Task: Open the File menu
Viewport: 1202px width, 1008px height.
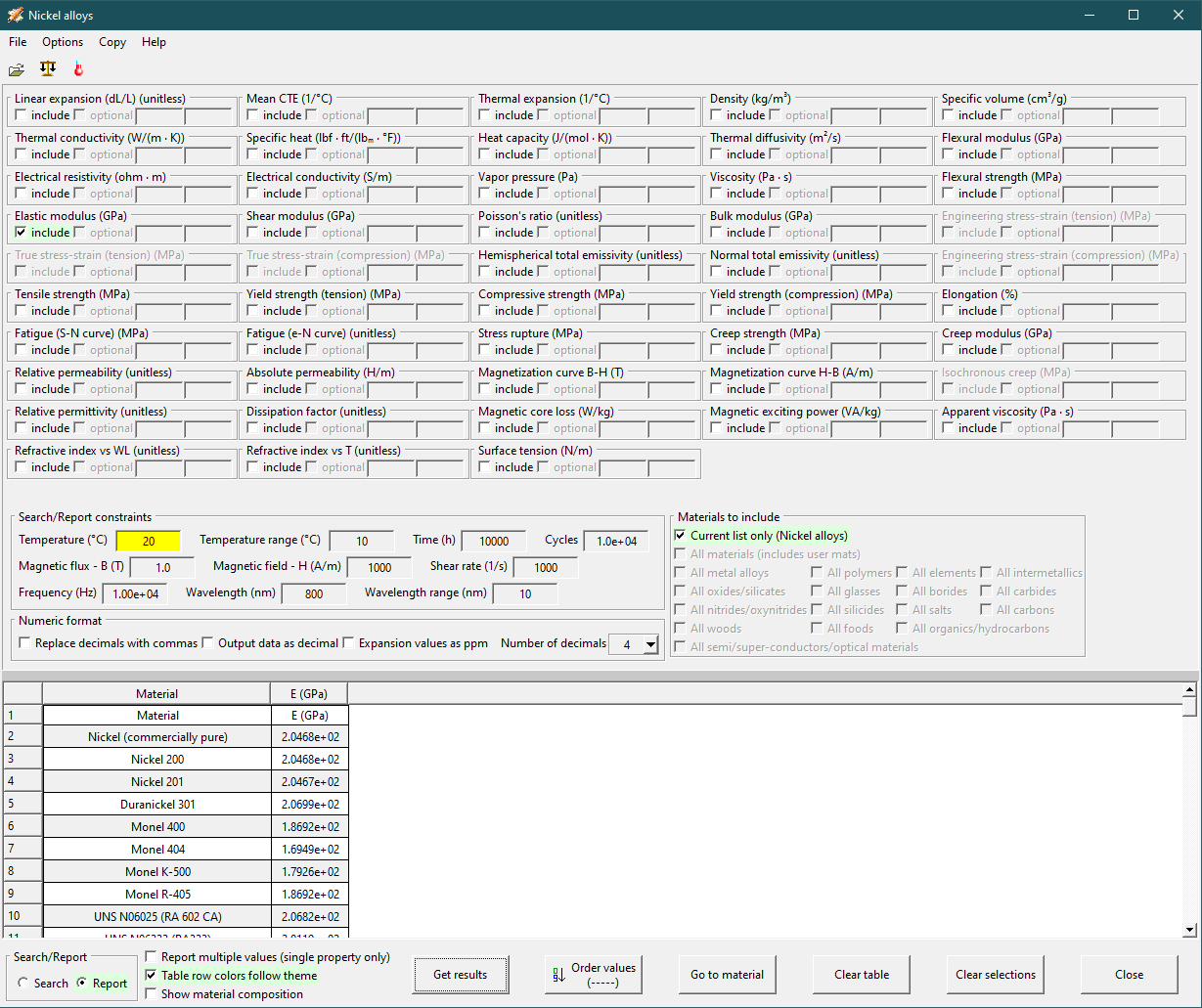Action: (18, 42)
